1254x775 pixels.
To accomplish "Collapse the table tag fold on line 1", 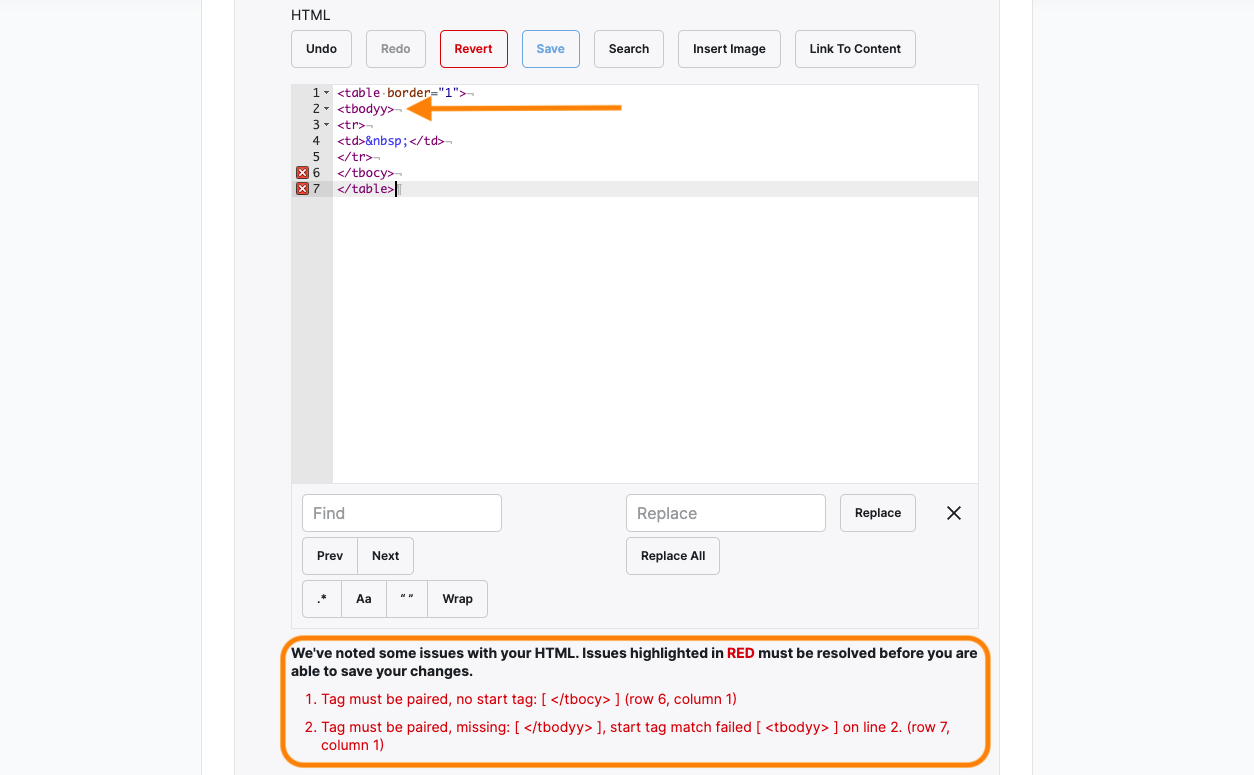I will point(327,91).
